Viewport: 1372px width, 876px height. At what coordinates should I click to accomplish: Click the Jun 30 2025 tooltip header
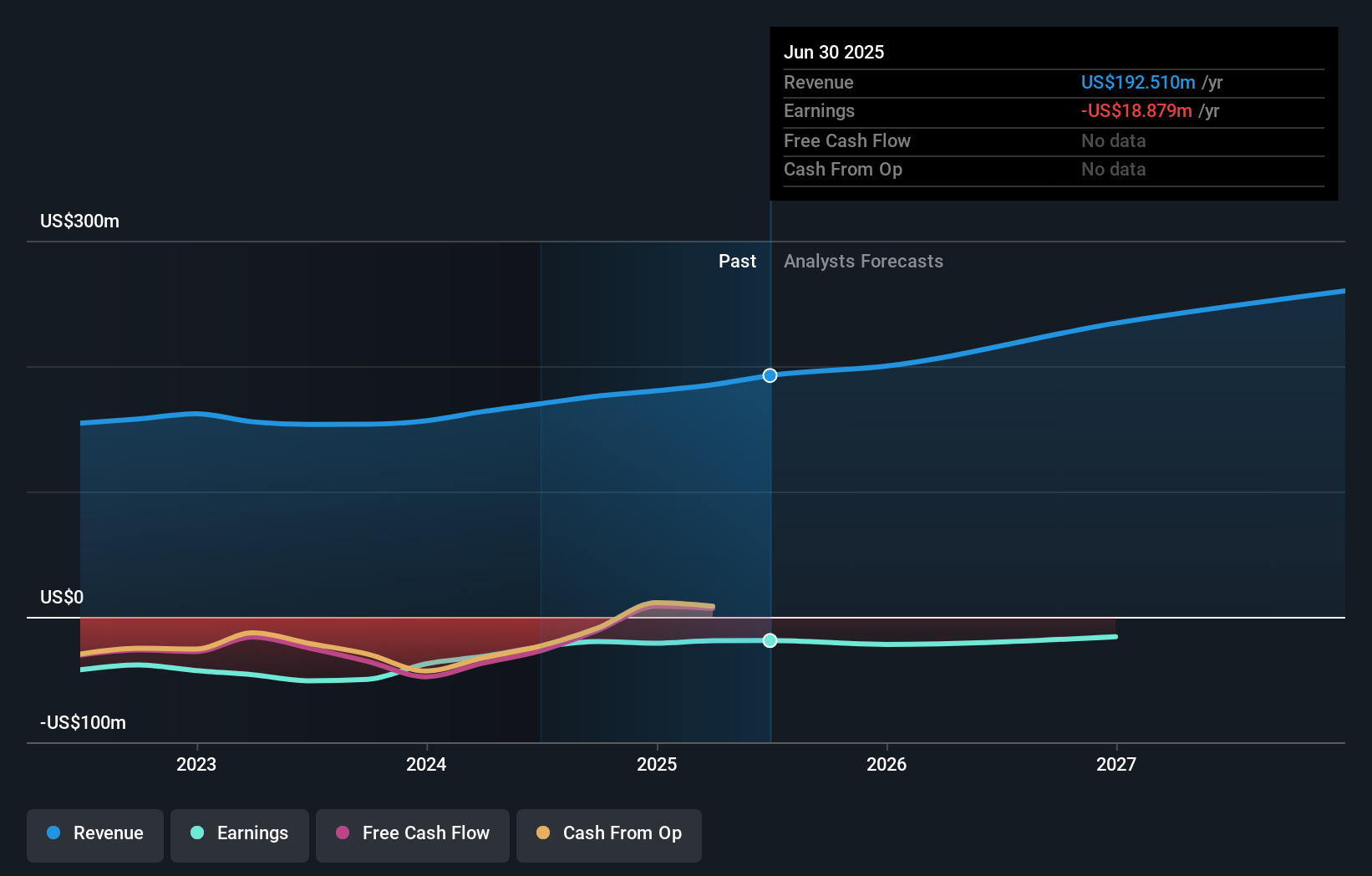pos(834,52)
